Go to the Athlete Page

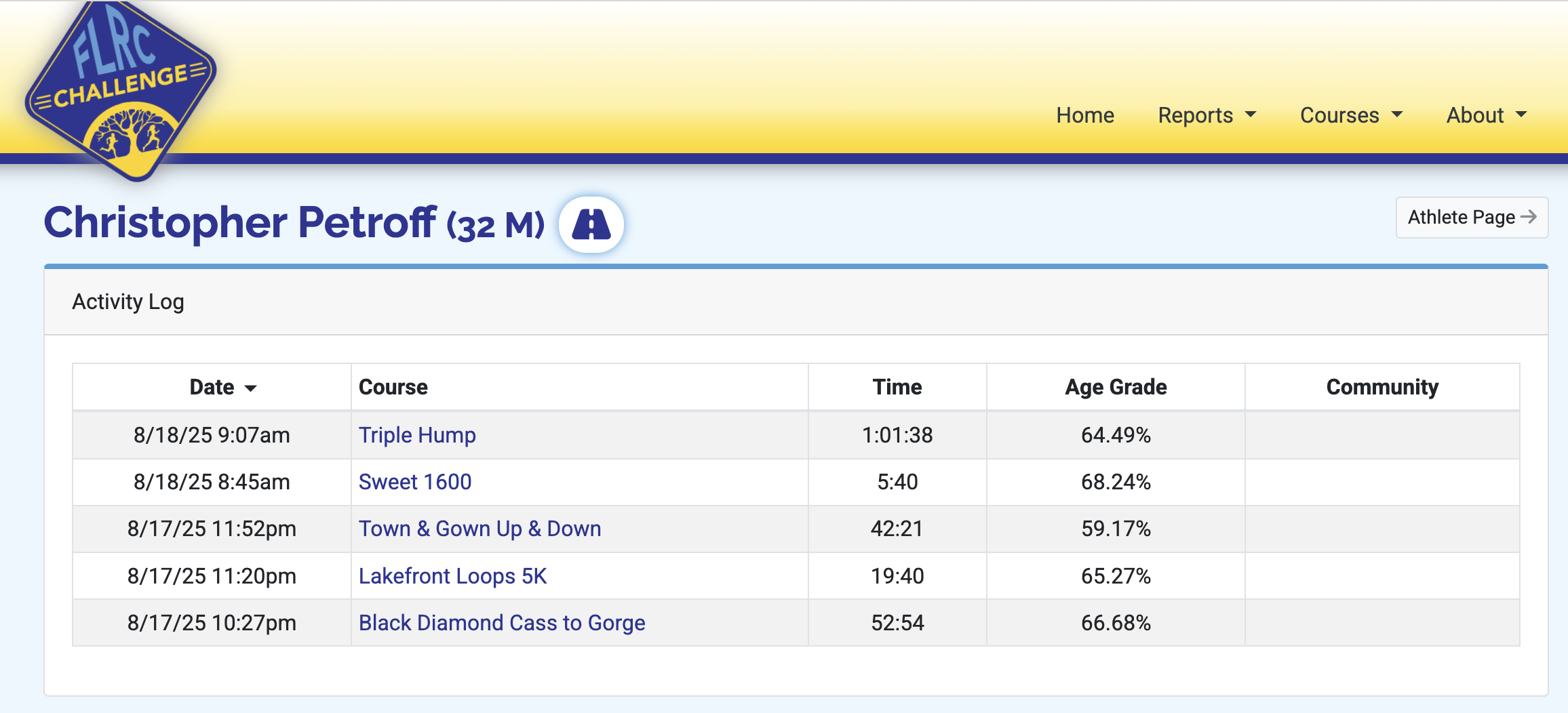click(x=1471, y=218)
